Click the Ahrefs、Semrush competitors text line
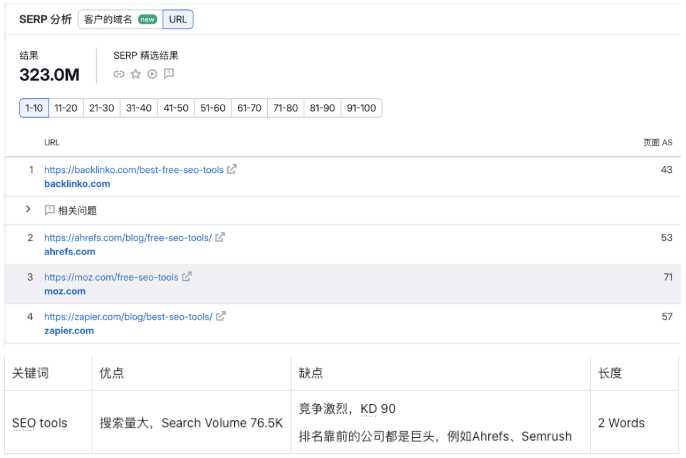This screenshot has height=458, width=686. (x=435, y=436)
